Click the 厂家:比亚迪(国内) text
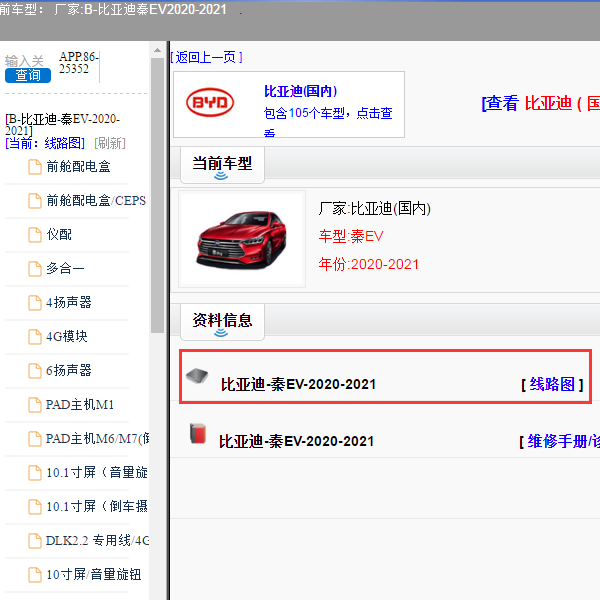Screen dimensions: 600x600 (x=375, y=209)
